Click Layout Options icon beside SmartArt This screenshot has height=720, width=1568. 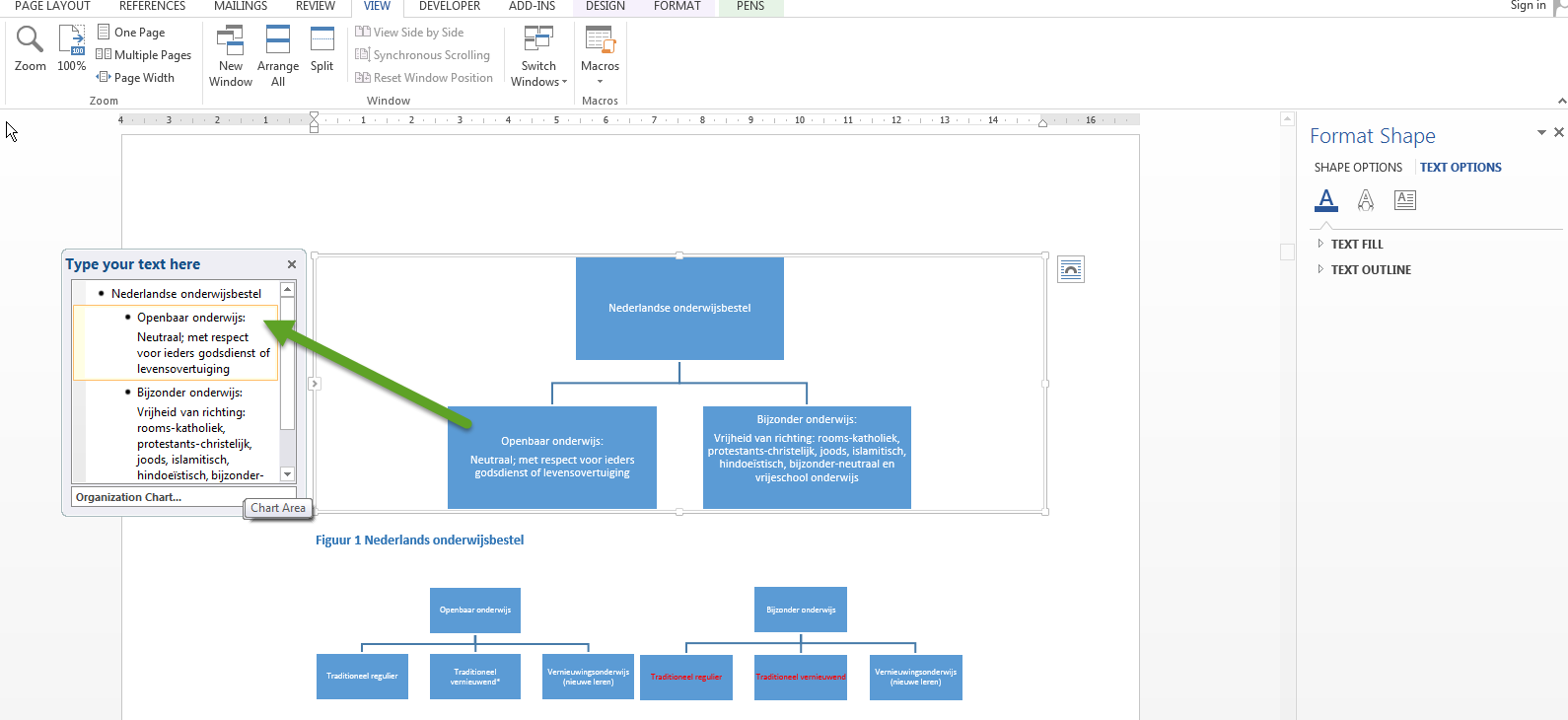coord(1070,269)
